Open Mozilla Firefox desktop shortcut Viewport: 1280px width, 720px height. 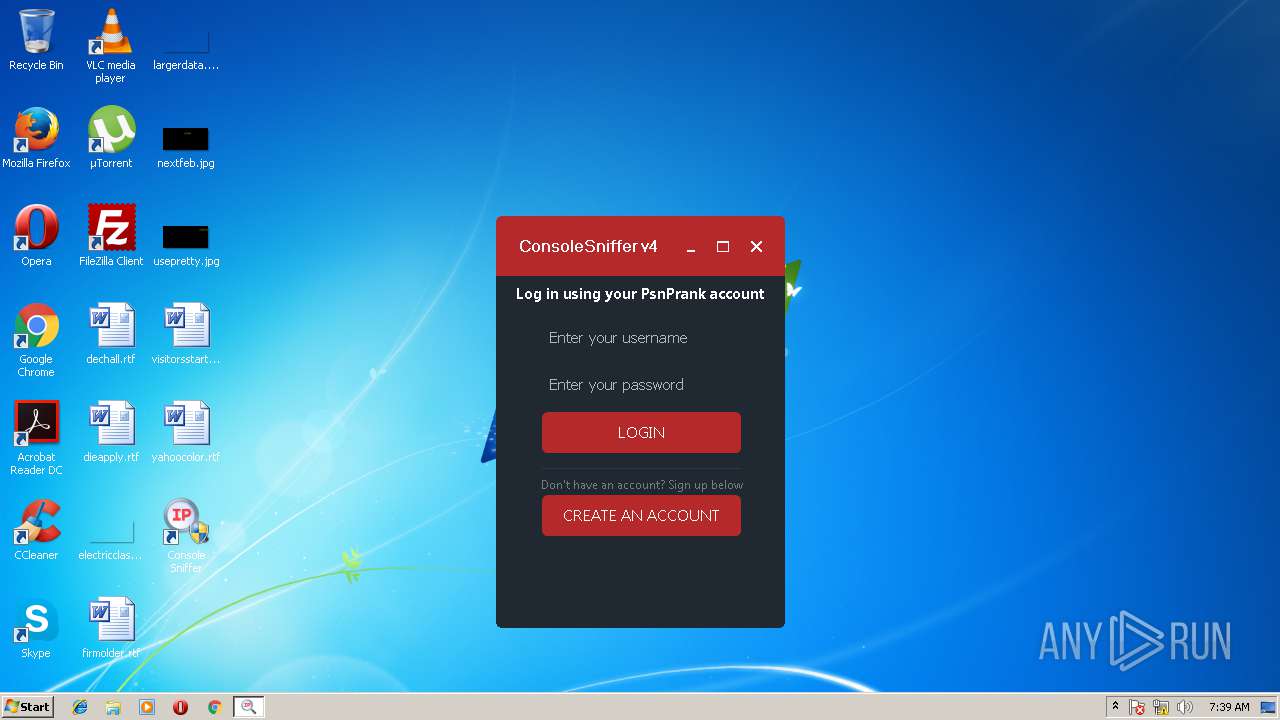(x=36, y=138)
